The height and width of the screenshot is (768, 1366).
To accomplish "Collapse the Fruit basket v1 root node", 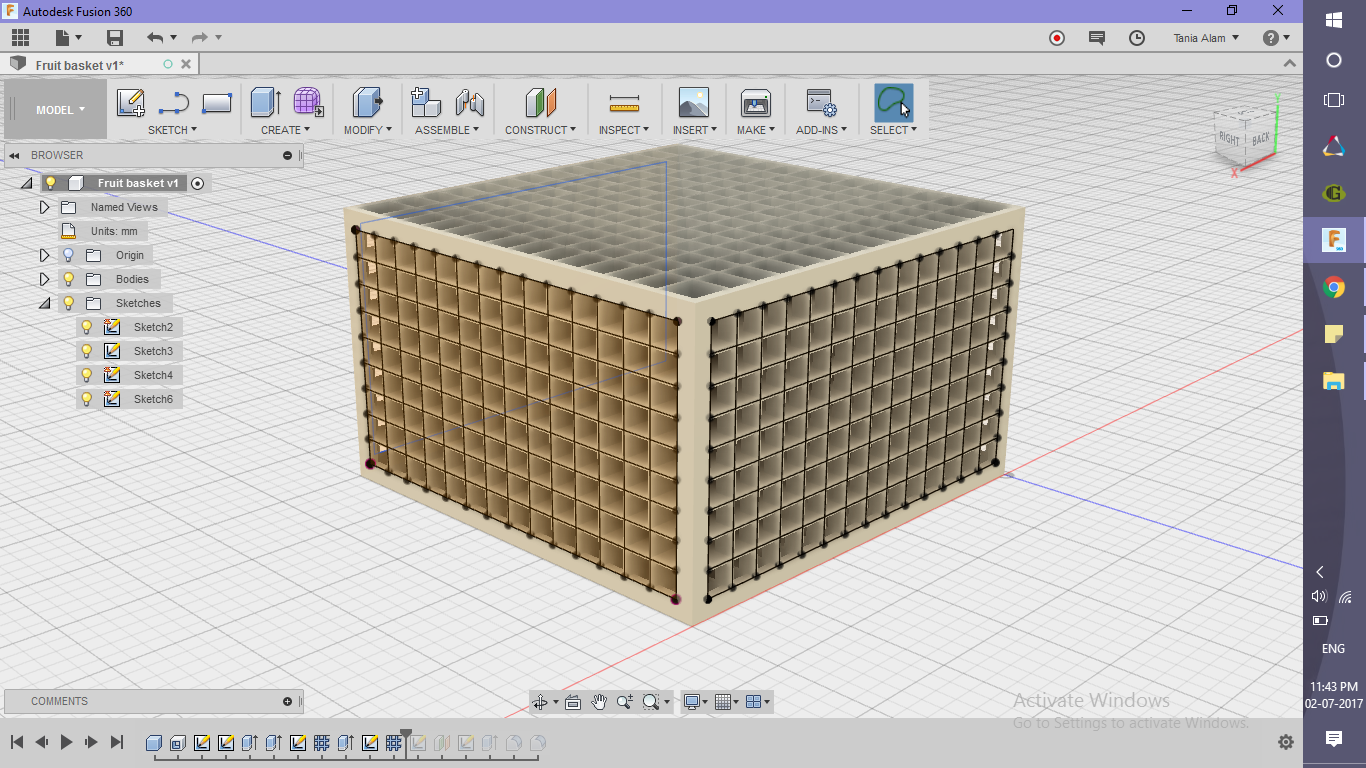I will [x=26, y=183].
